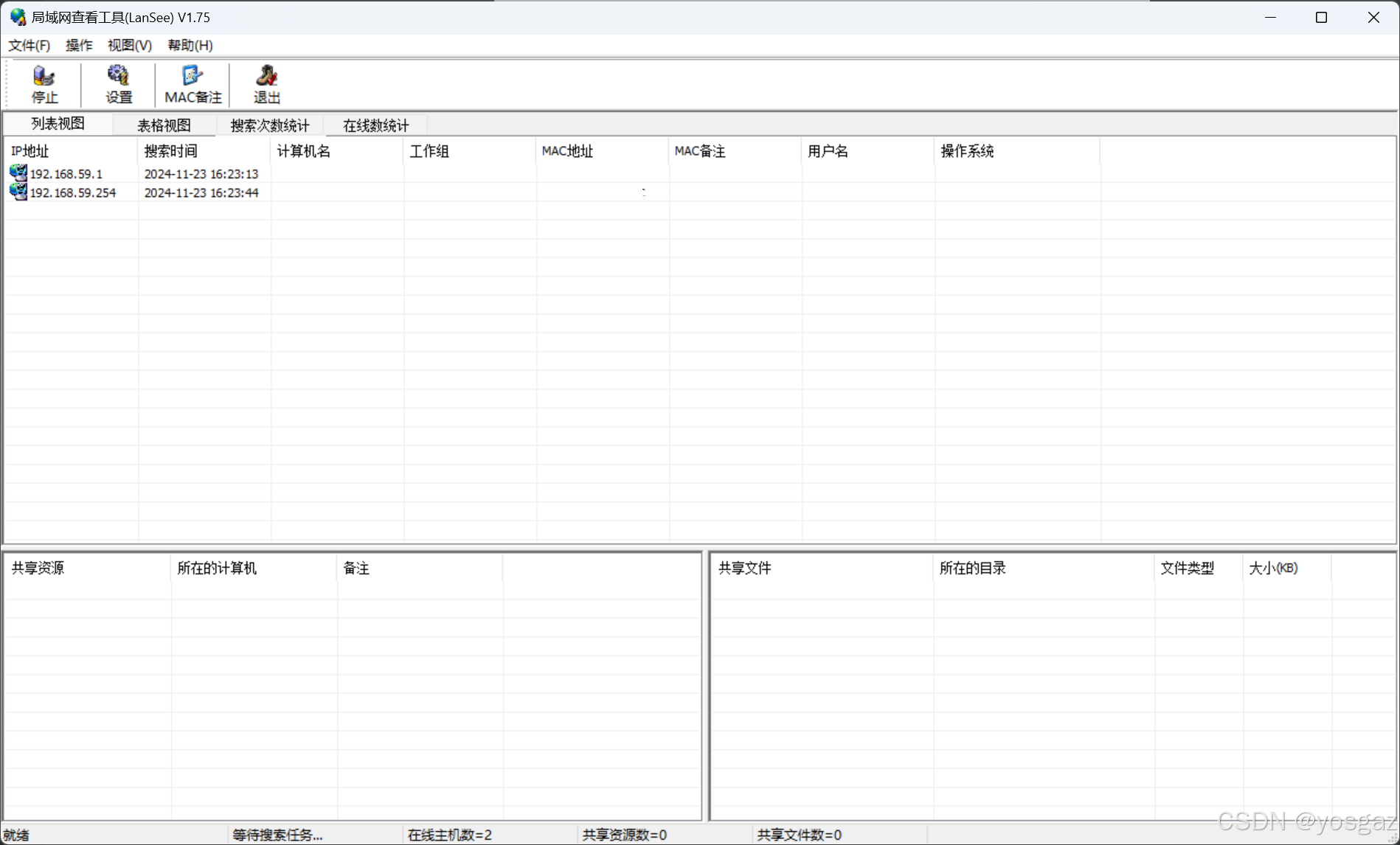Screen dimensions: 1400x845
Task: Click the 就绪 status bar text
Action: (16, 835)
